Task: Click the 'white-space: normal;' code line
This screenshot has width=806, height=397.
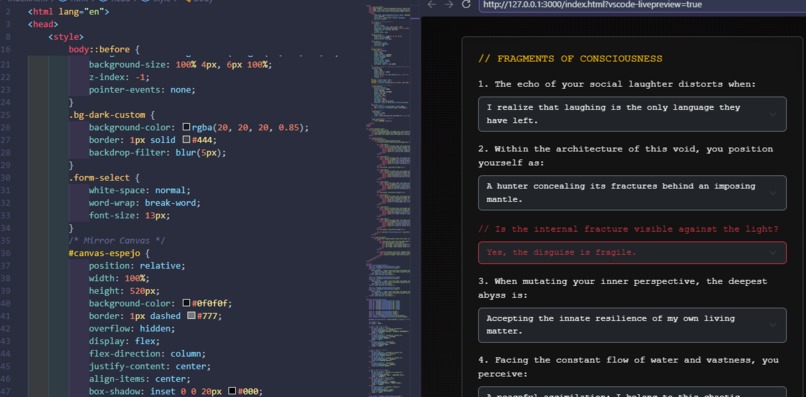Action: (139, 190)
